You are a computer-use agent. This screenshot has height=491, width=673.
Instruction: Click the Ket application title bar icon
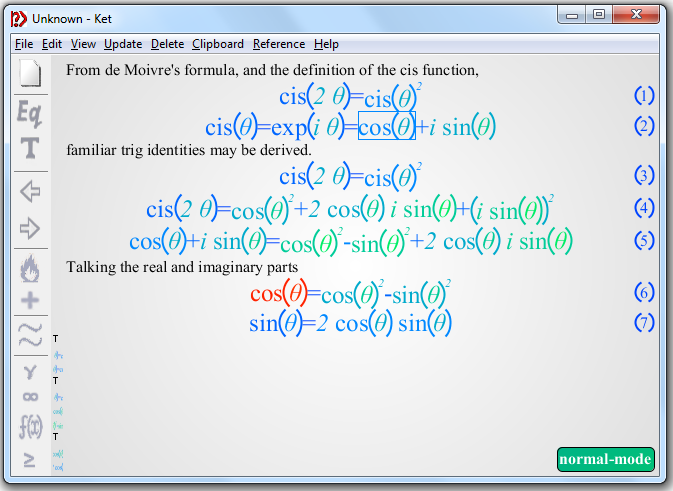18,19
